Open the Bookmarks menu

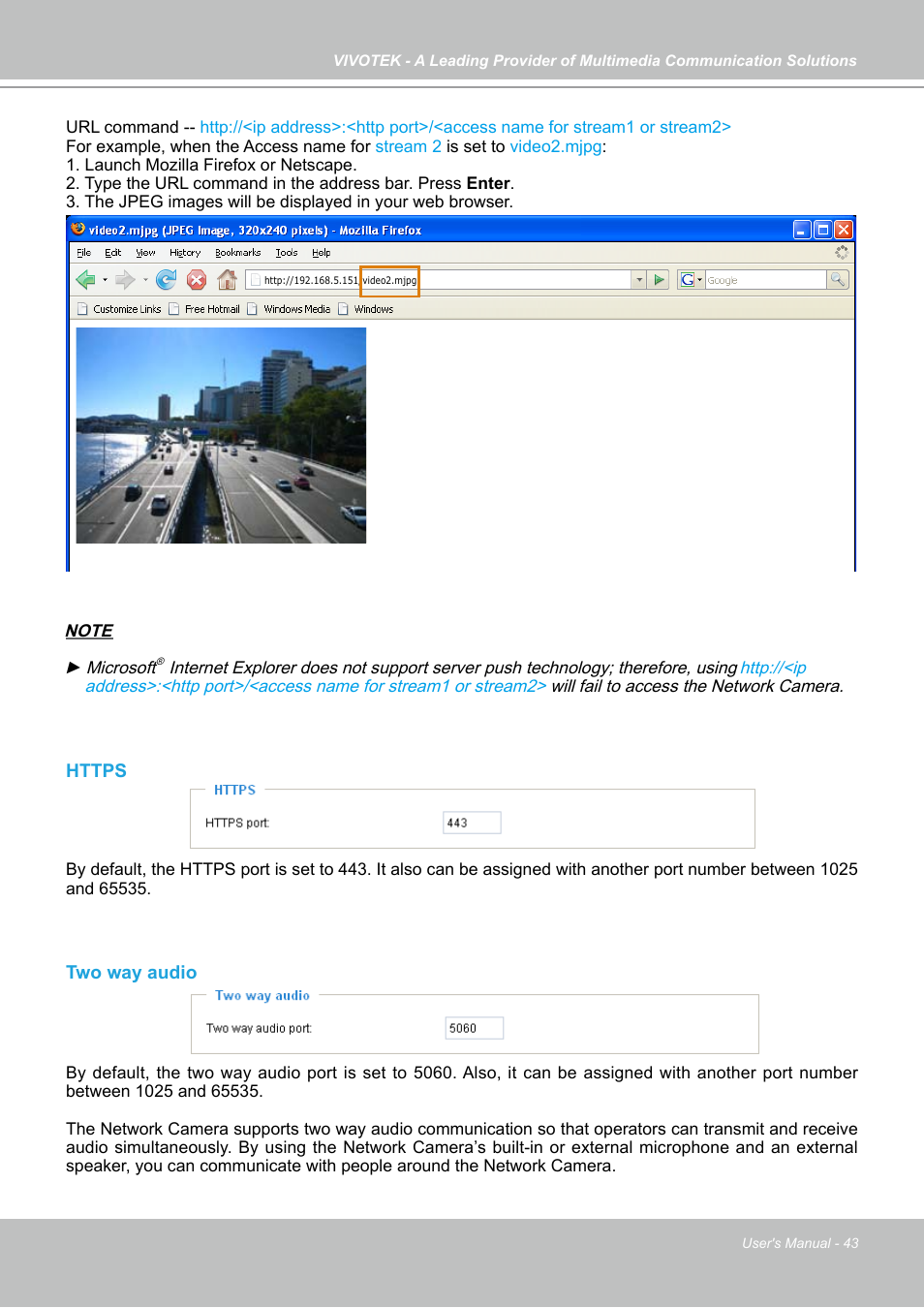(x=238, y=253)
